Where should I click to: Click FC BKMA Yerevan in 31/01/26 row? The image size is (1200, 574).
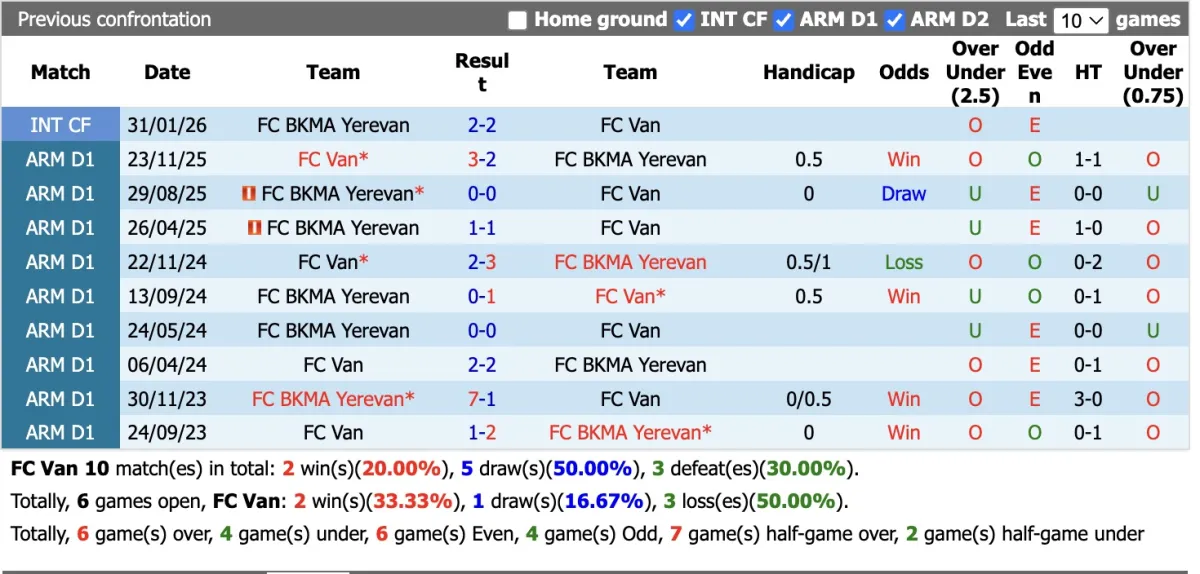pos(333,125)
